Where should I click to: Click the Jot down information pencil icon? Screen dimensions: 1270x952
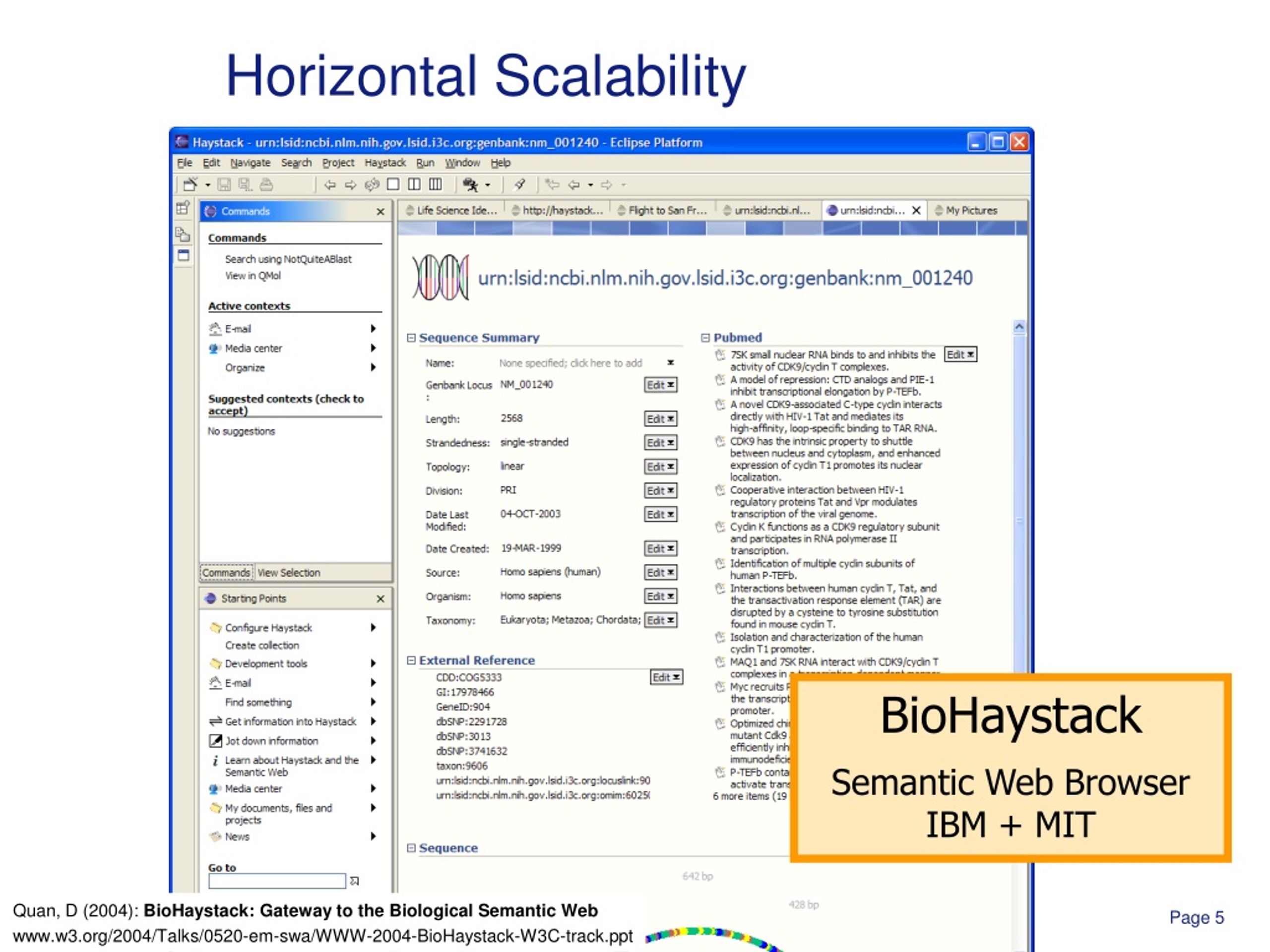(x=215, y=741)
